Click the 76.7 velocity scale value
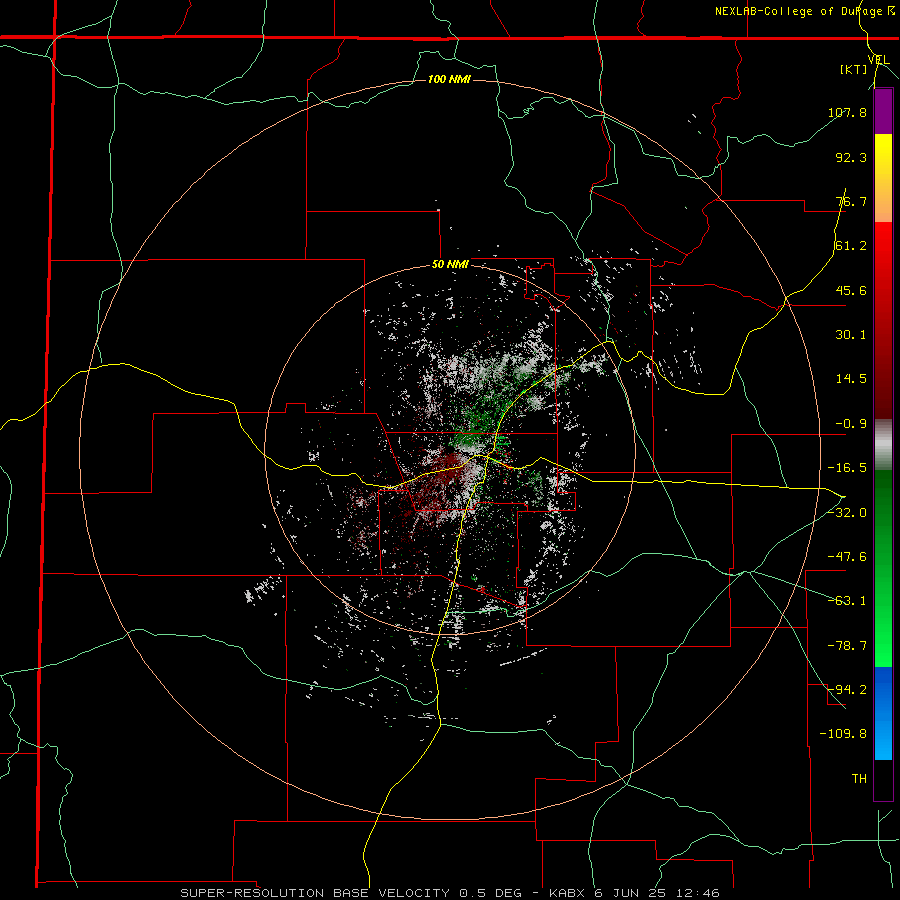The width and height of the screenshot is (900, 900). (851, 201)
